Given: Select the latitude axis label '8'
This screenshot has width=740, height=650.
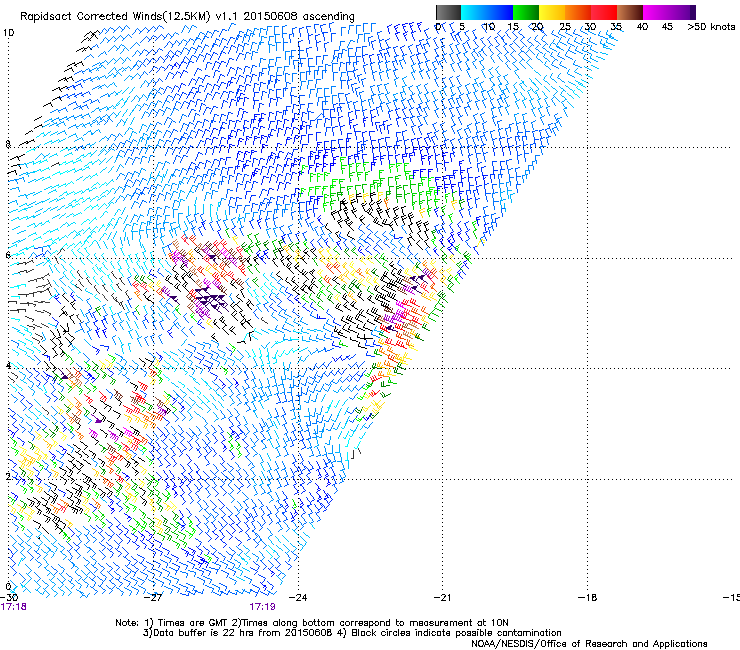Looking at the screenshot, I should pyautogui.click(x=8, y=144).
